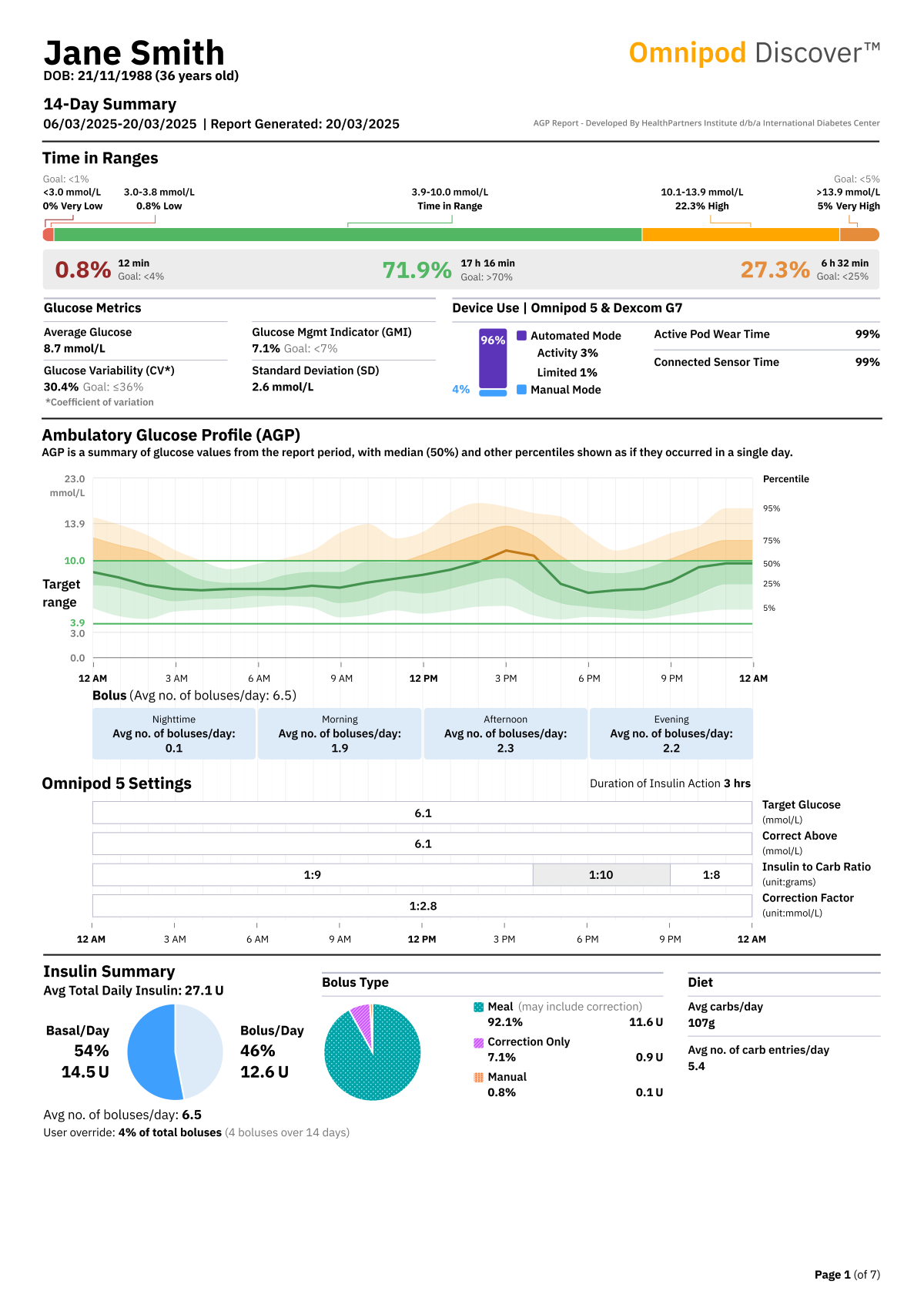Click the Glucose Variability 30.4% value
Image resolution: width=924 pixels, height=1308 pixels.
click(x=61, y=387)
